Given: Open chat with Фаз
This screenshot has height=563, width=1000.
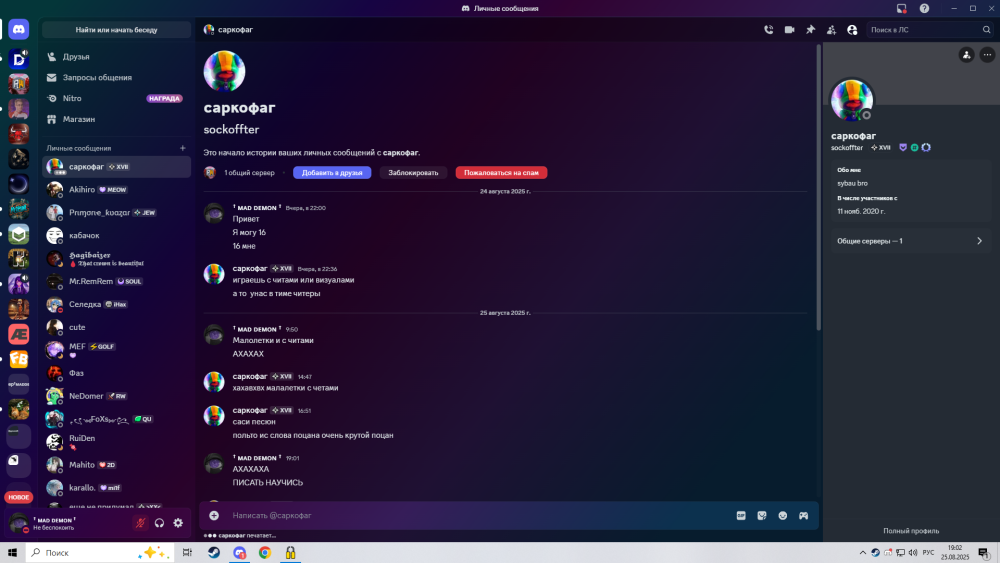Looking at the screenshot, I should click(x=116, y=373).
